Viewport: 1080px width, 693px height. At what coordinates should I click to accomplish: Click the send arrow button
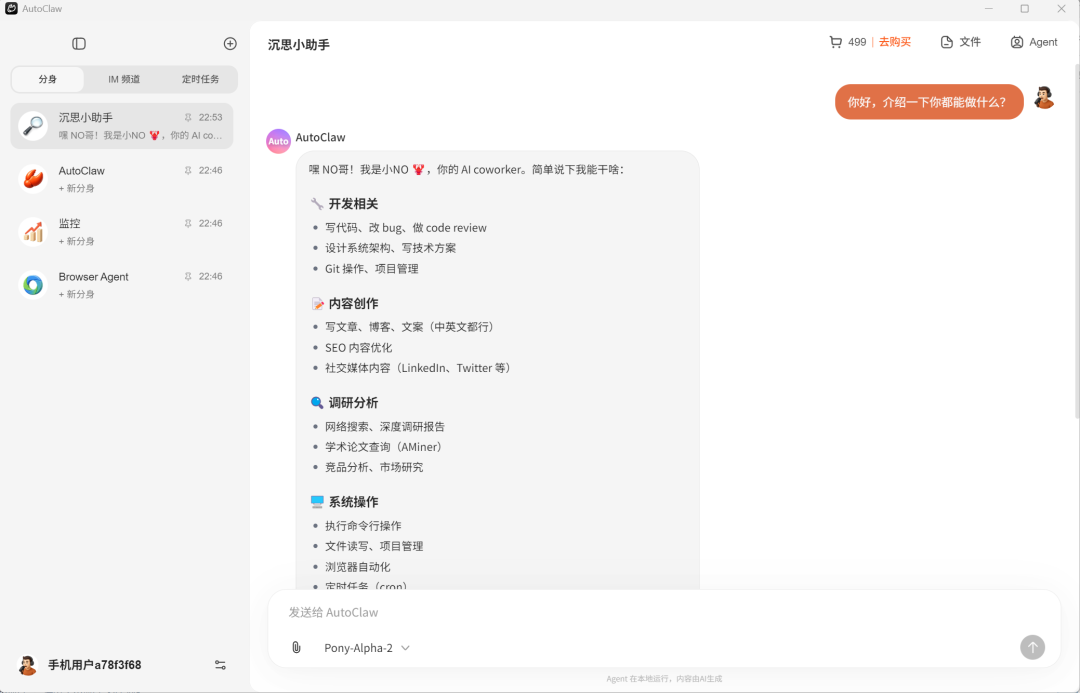(1032, 647)
